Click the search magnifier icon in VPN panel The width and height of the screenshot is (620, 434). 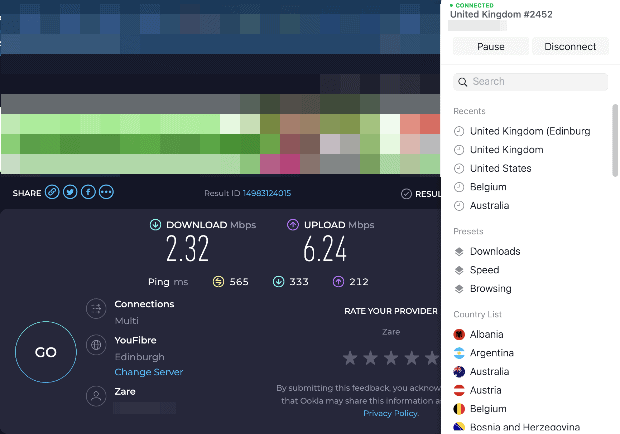coord(462,82)
